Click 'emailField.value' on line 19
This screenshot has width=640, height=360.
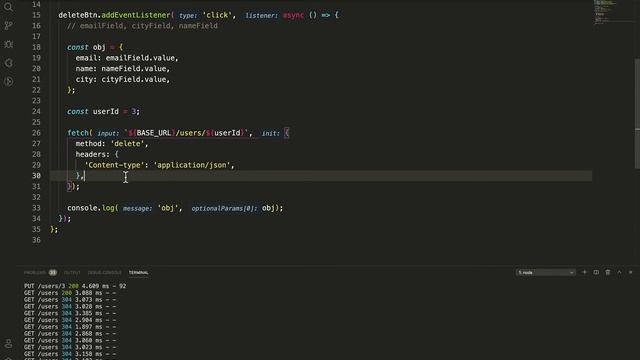coord(140,58)
